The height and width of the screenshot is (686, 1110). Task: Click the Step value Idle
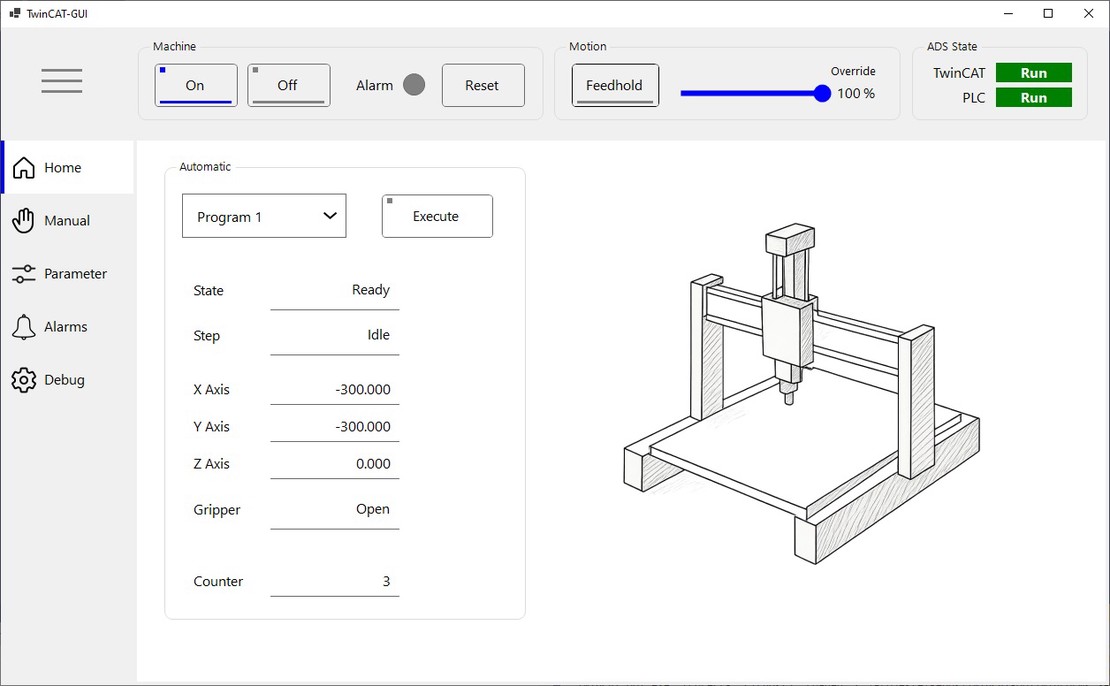tap(378, 335)
